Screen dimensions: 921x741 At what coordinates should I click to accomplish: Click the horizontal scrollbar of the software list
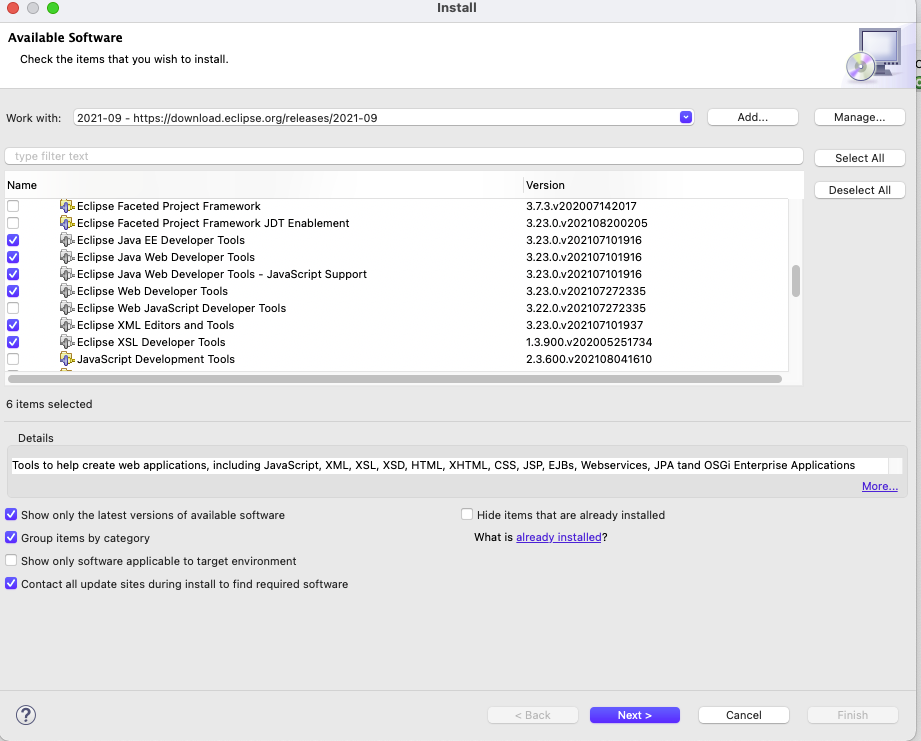(x=395, y=379)
